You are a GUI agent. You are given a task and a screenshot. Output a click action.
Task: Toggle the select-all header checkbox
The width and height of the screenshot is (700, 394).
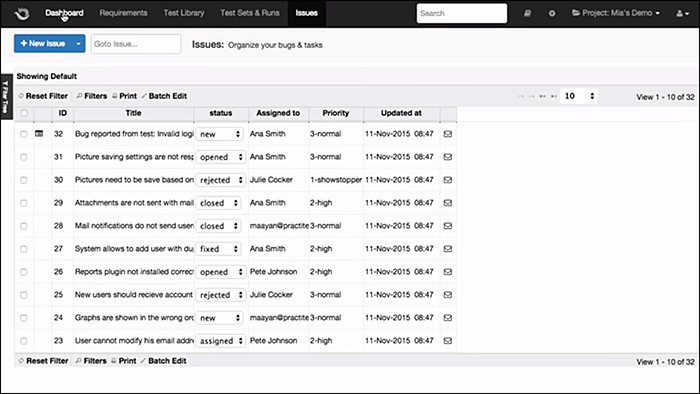coord(24,113)
